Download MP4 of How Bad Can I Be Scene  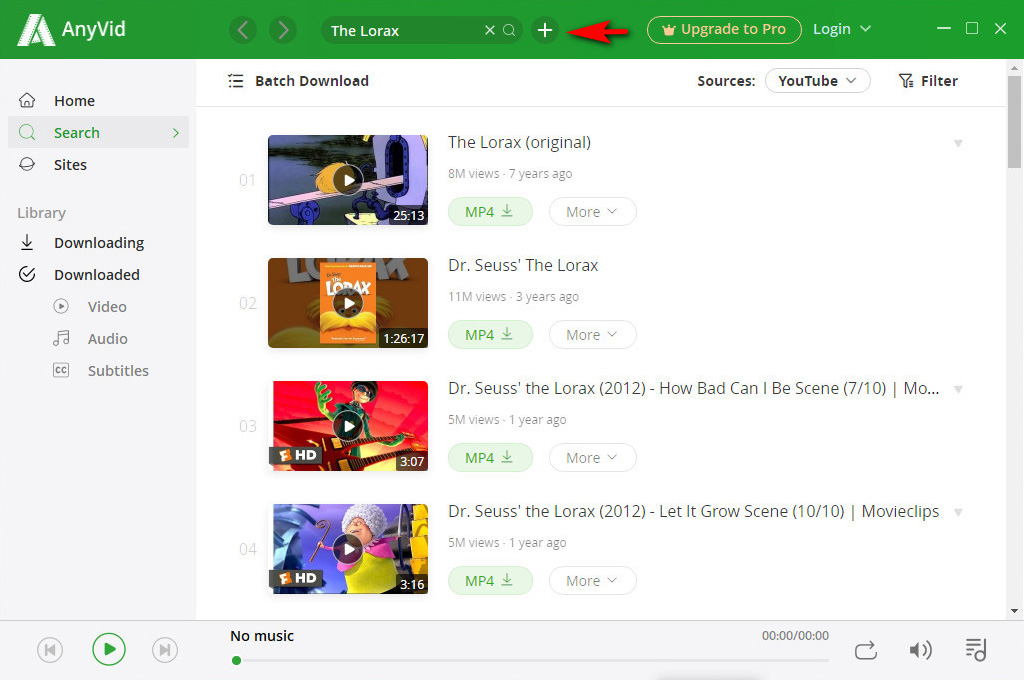[490, 458]
